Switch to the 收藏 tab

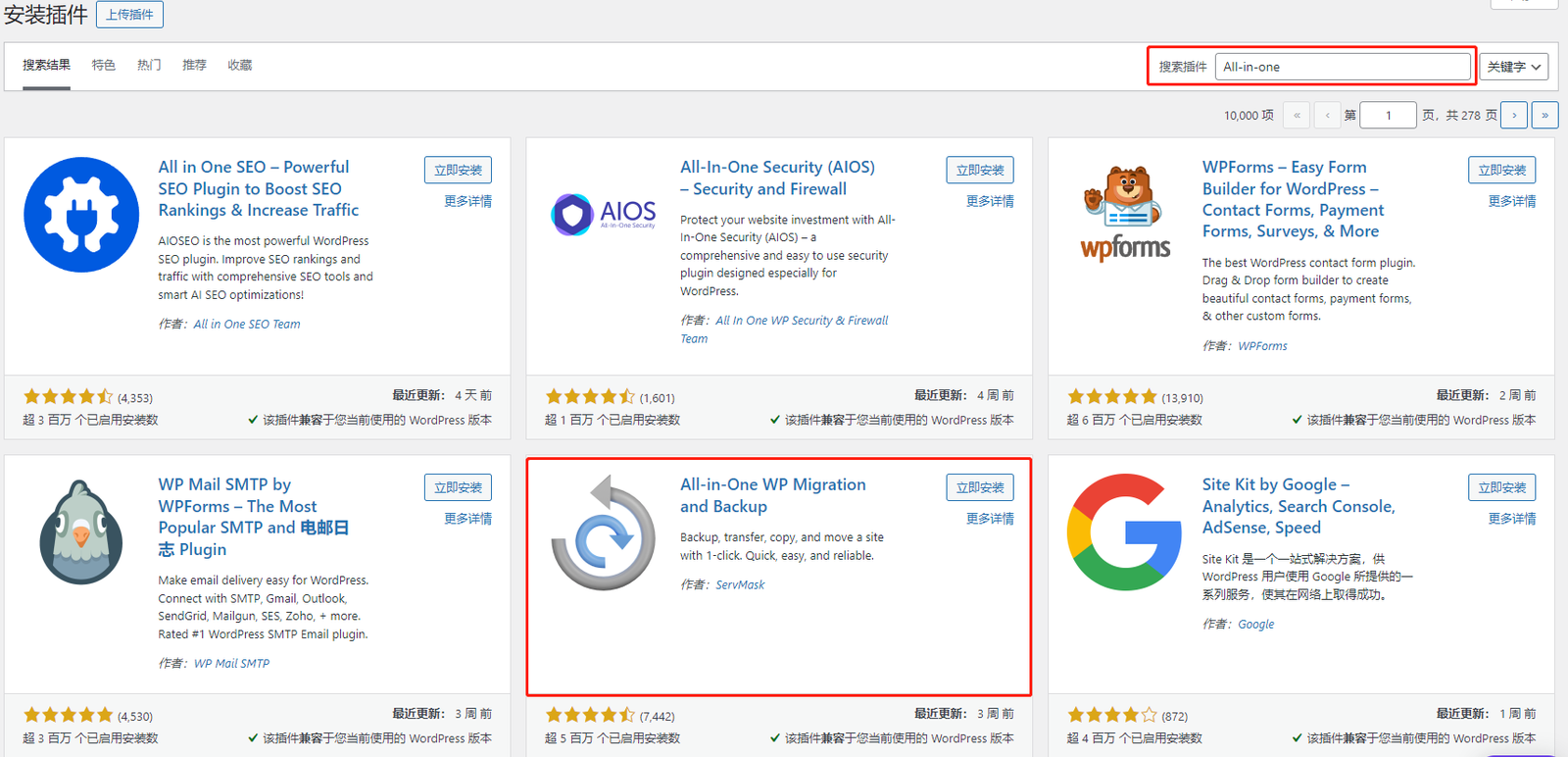coord(240,65)
